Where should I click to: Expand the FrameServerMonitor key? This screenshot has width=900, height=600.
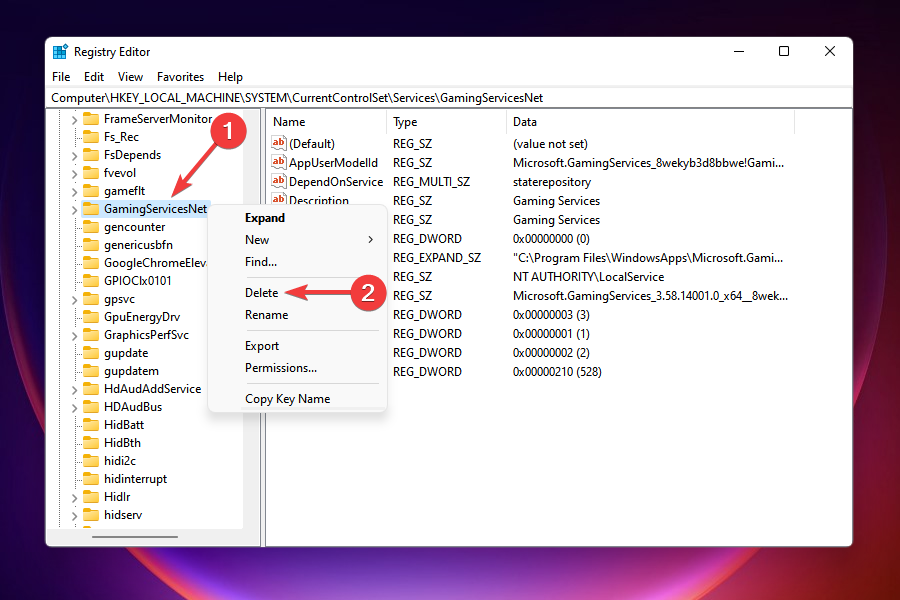[74, 120]
